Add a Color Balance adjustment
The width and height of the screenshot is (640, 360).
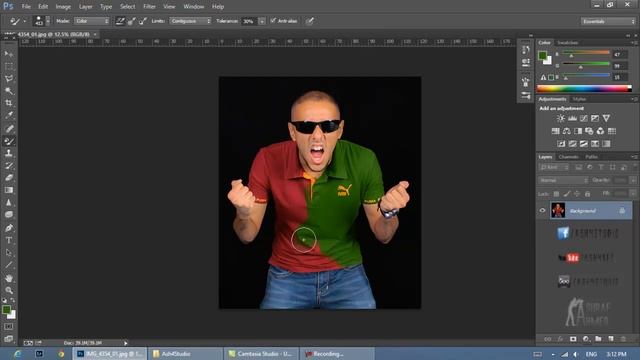click(567, 131)
